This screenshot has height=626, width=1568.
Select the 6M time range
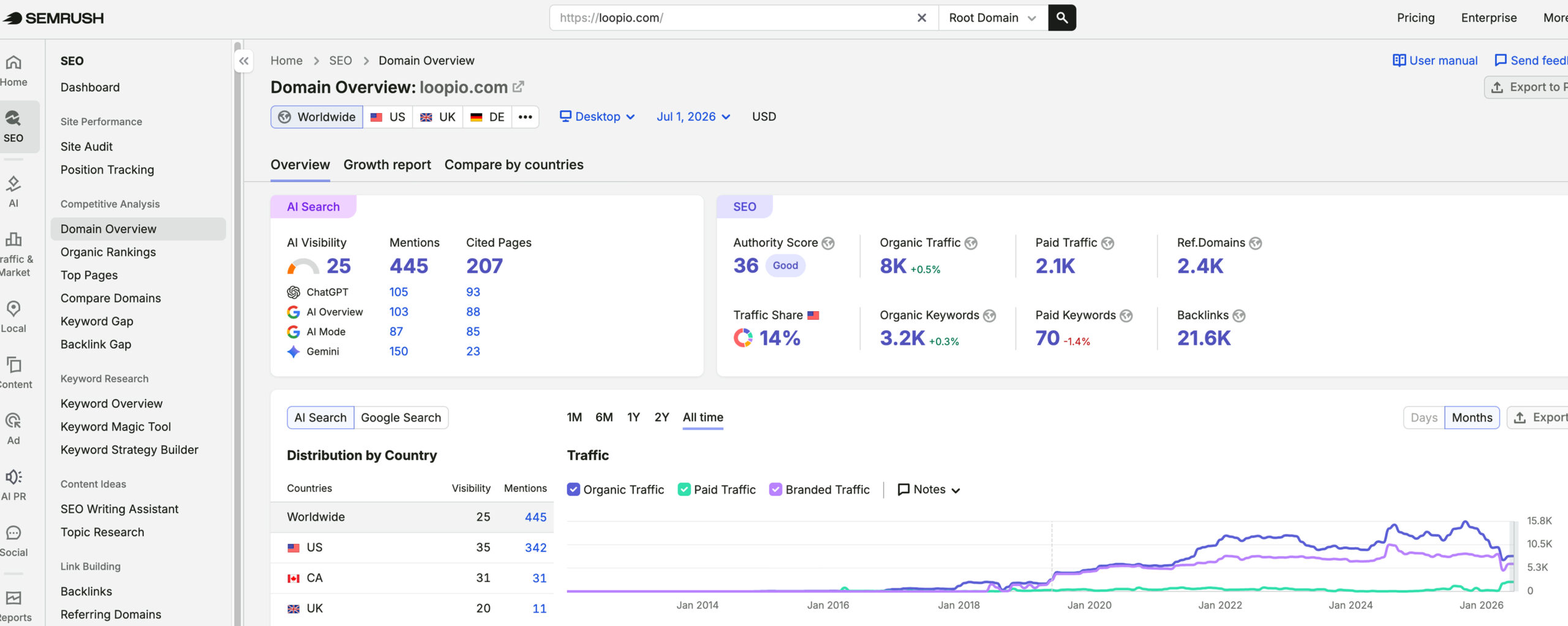coord(604,417)
